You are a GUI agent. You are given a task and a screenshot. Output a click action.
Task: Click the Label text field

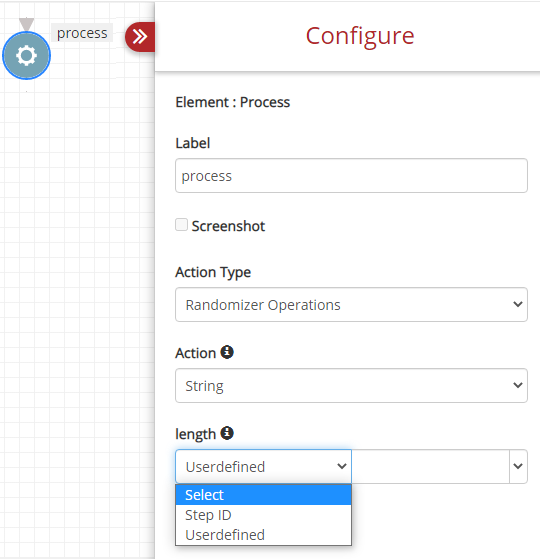tap(351, 175)
